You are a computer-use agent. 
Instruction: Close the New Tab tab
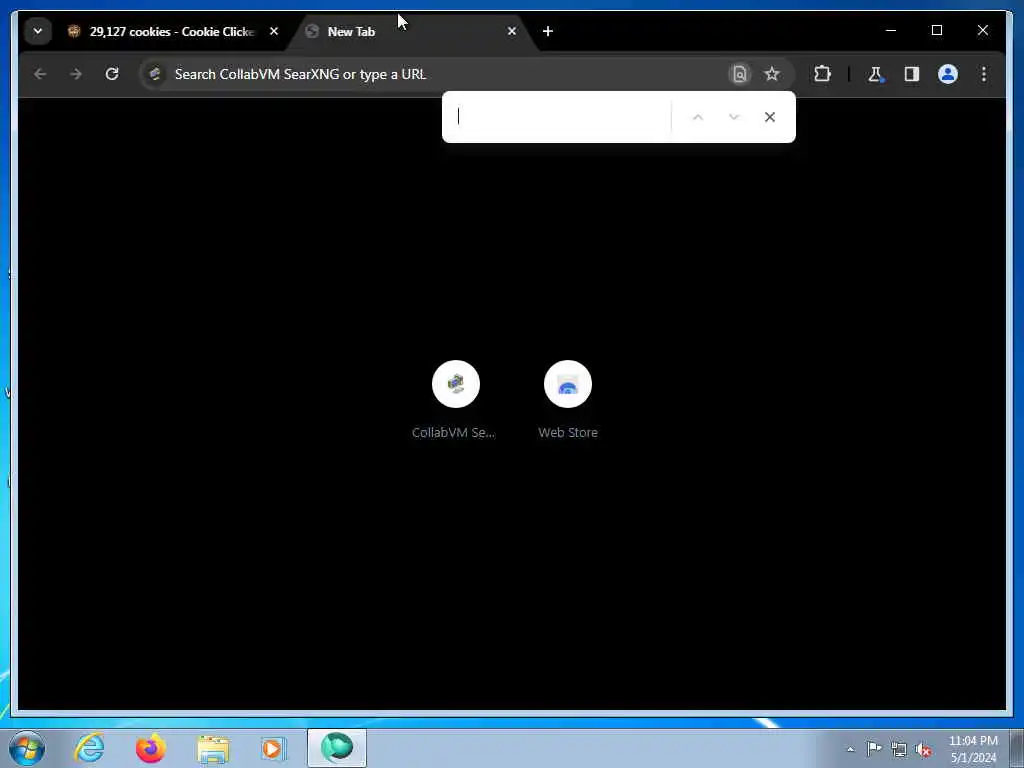tap(512, 31)
